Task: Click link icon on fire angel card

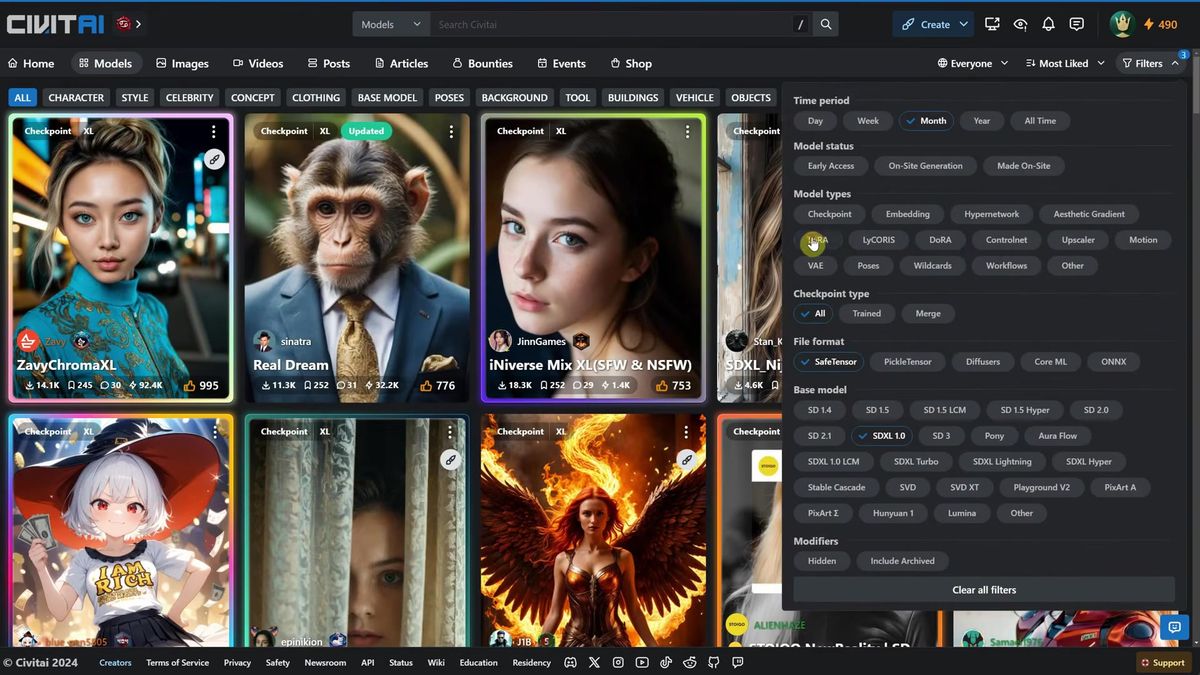Action: click(x=686, y=459)
